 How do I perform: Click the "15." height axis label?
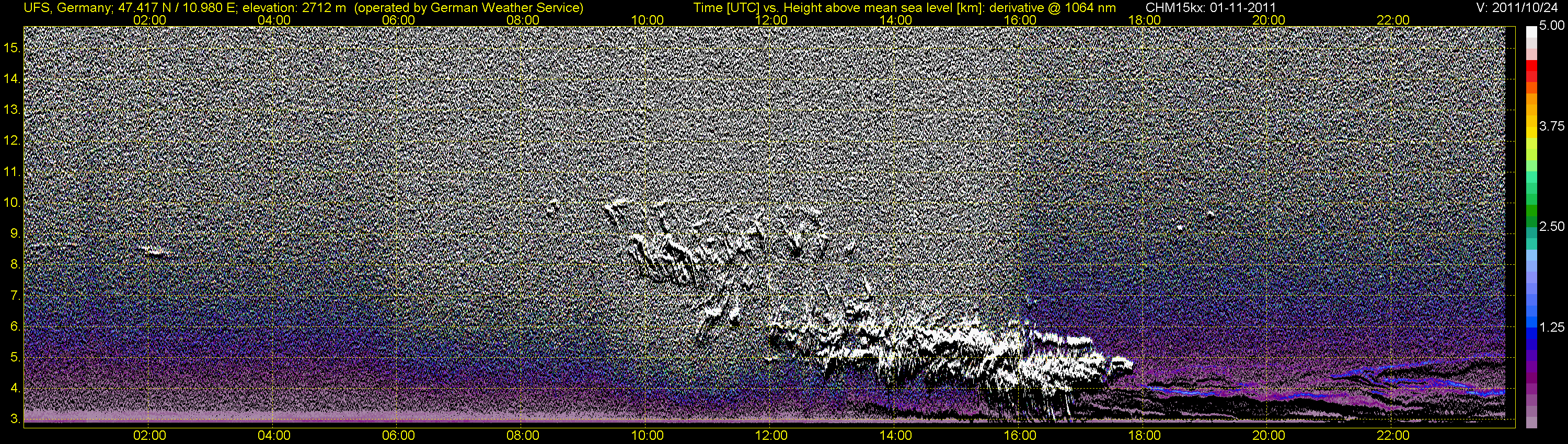tap(11, 48)
